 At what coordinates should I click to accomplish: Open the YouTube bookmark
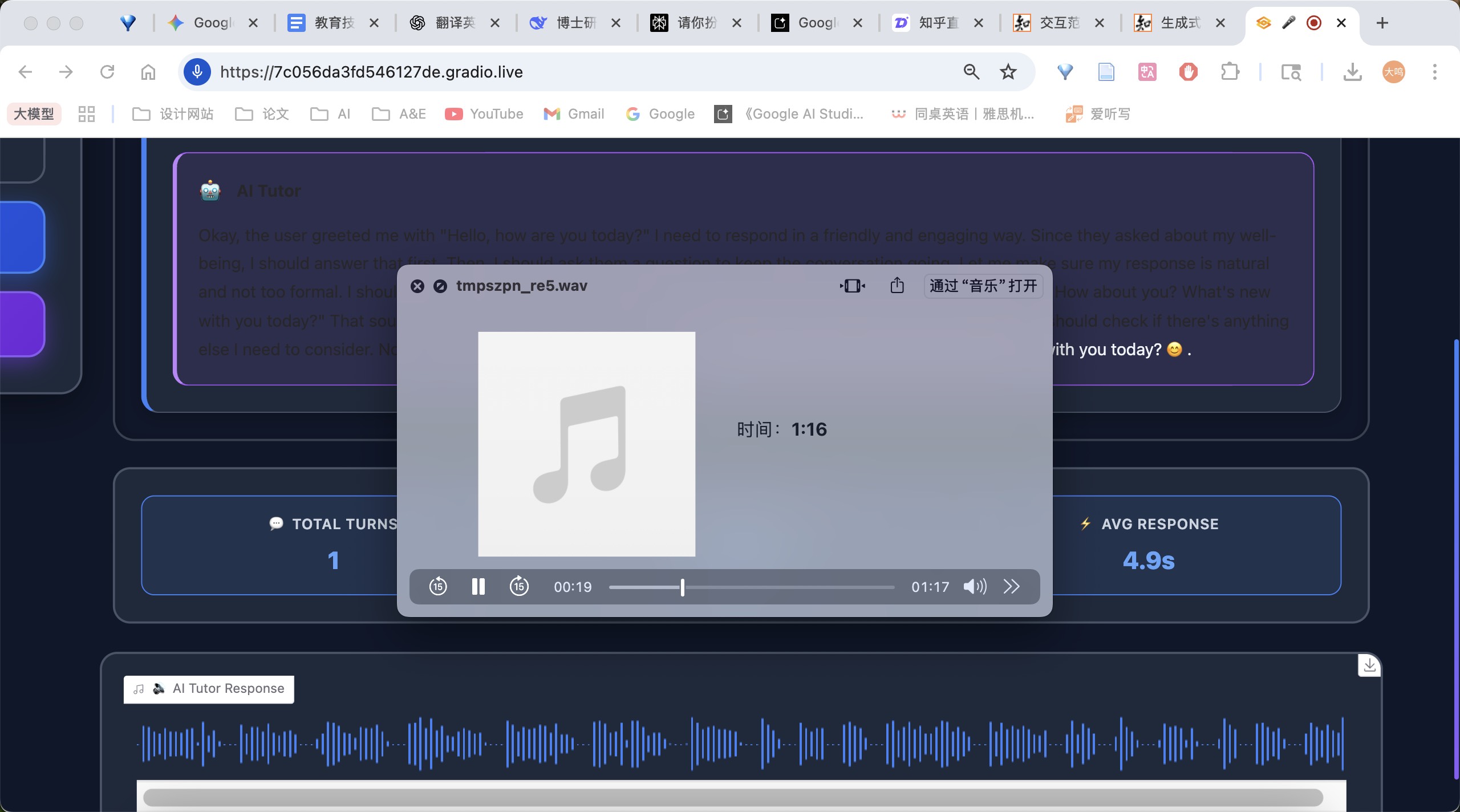click(484, 114)
